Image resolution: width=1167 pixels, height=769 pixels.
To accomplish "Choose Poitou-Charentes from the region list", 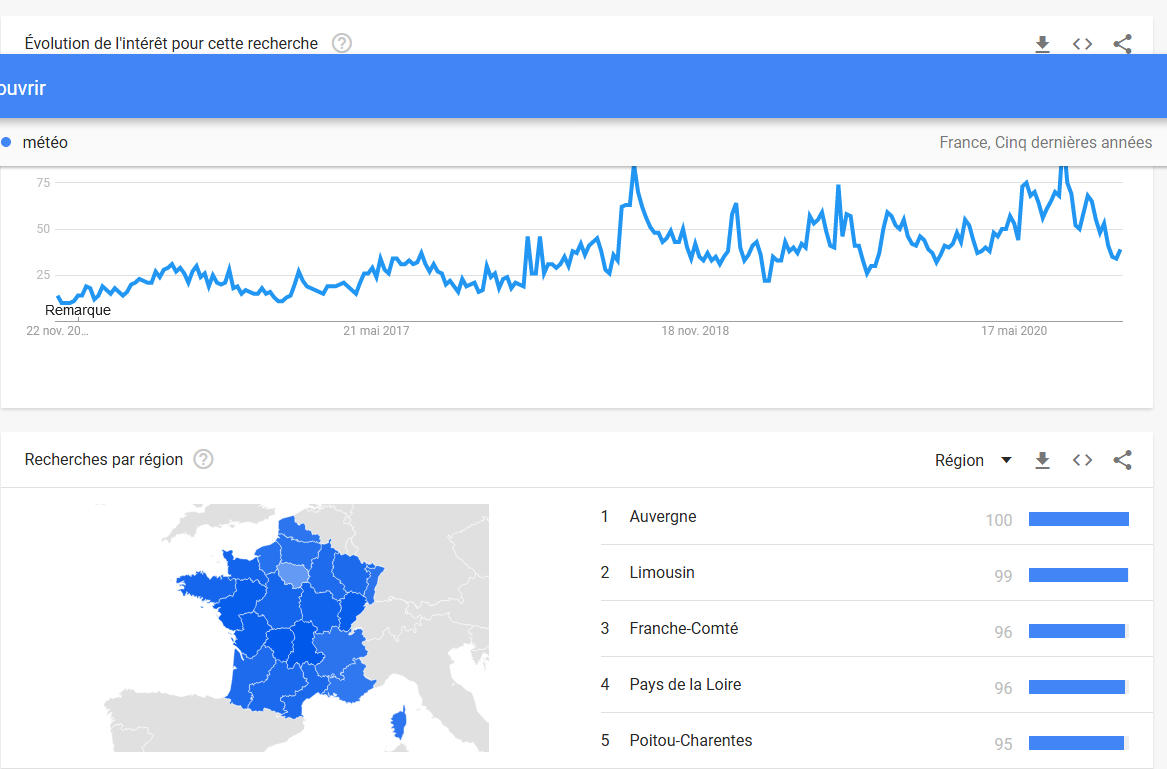I will point(691,741).
